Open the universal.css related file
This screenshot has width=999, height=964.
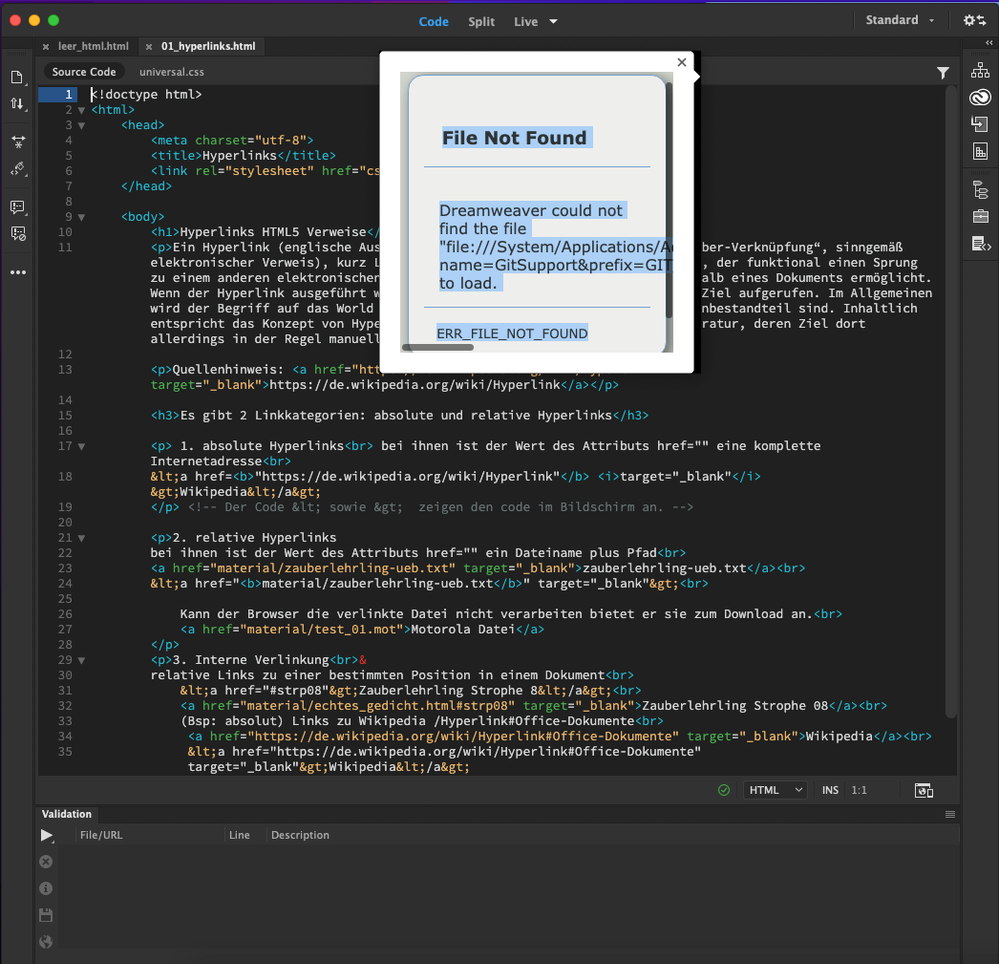click(x=171, y=72)
